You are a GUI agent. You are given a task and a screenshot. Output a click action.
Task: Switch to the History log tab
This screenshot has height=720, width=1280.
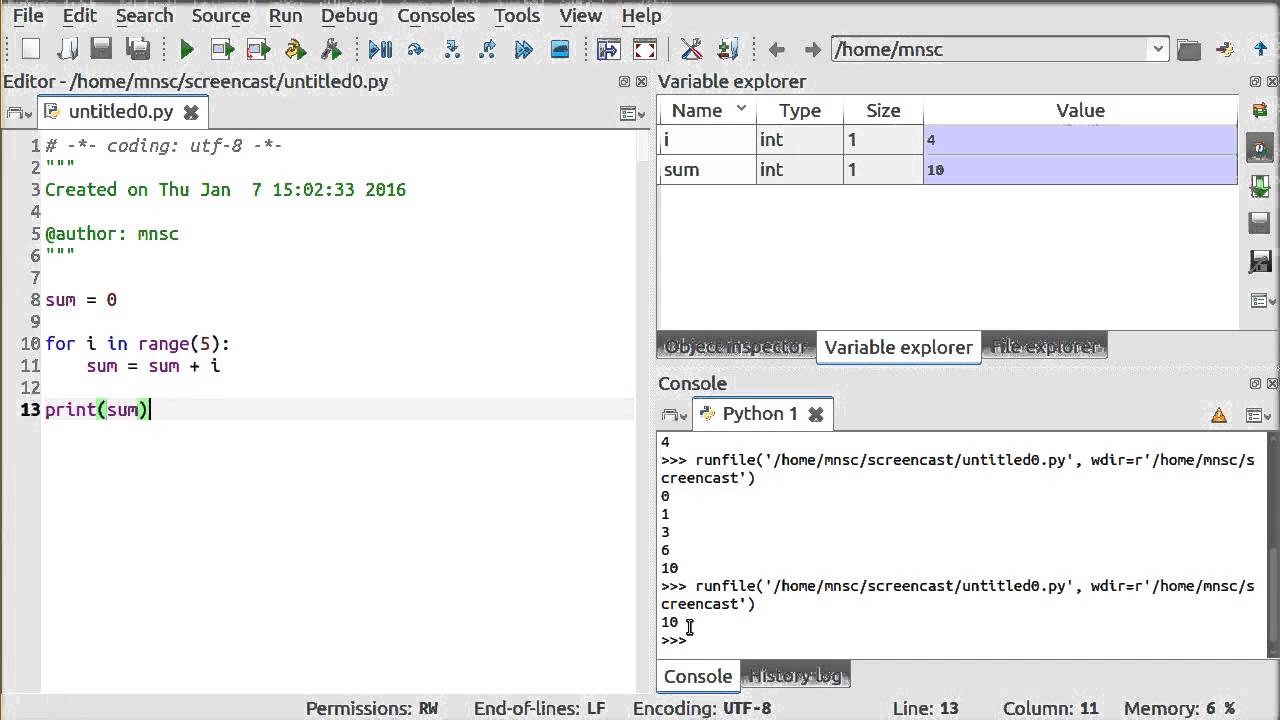795,676
